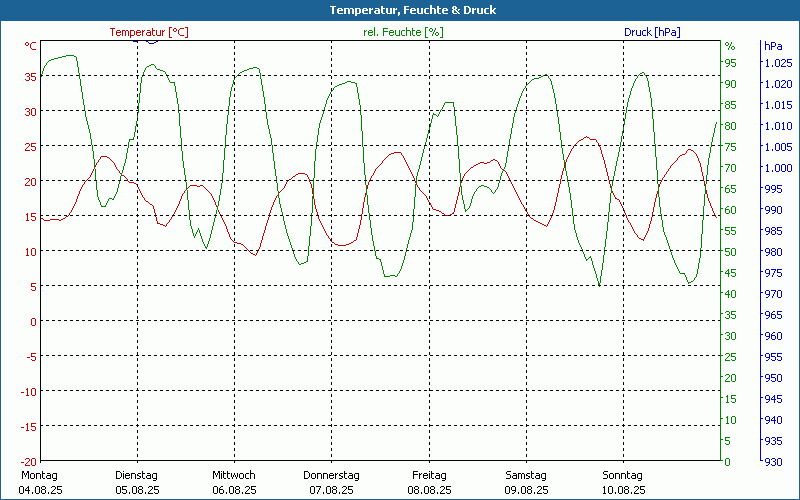Image resolution: width=800 pixels, height=500 pixels.
Task: Pick the Donnerstag 07.08.25 date label
Action: pos(331,482)
